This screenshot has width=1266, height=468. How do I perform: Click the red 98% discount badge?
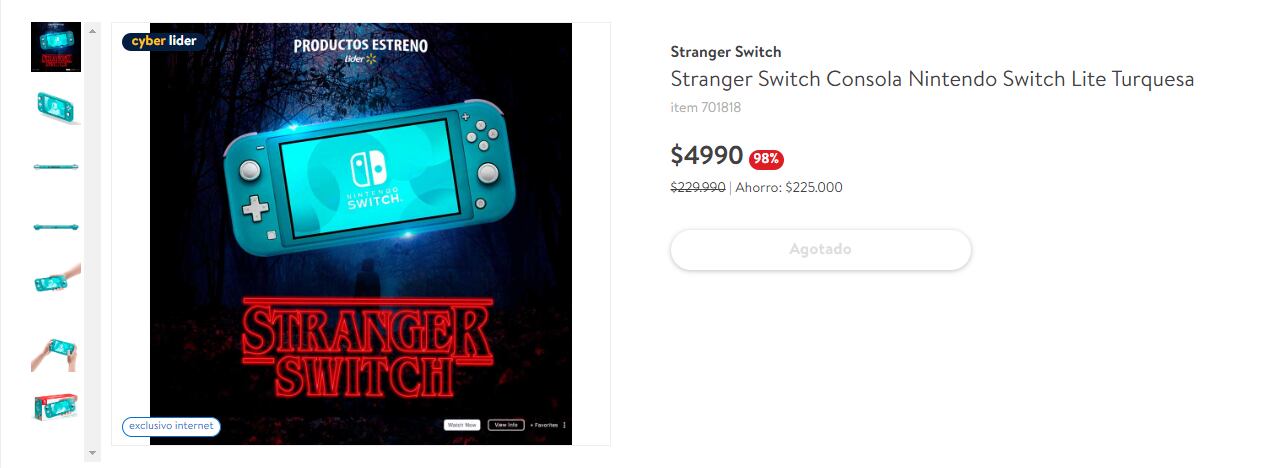(x=766, y=158)
